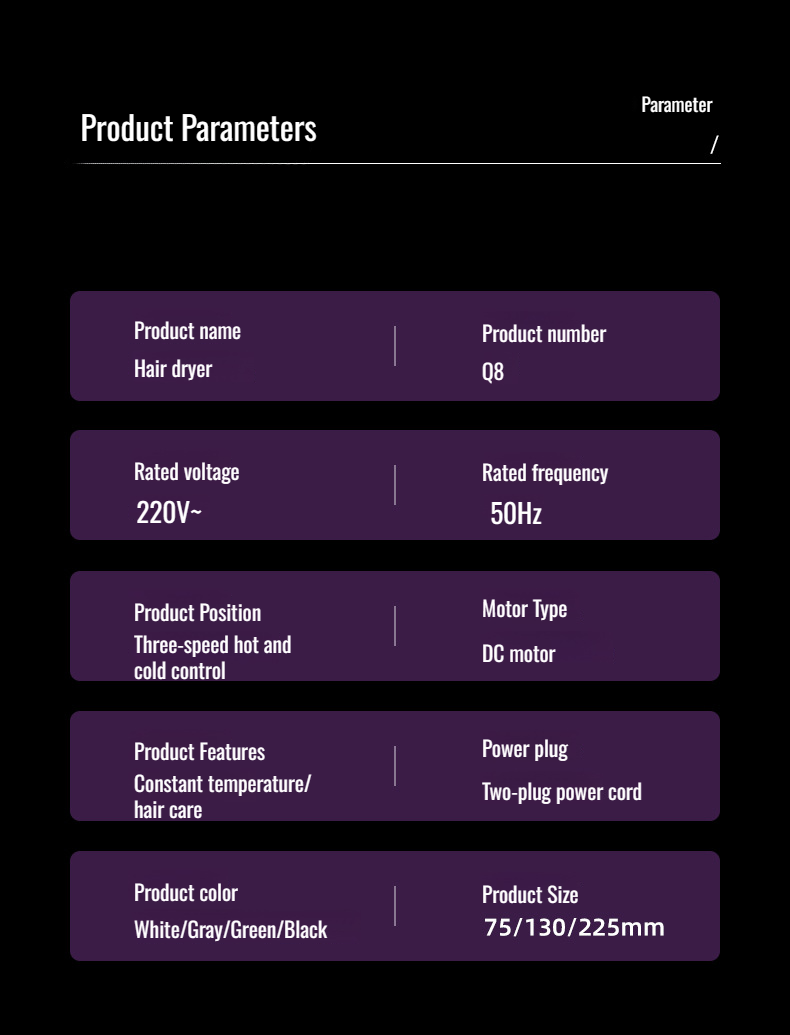The height and width of the screenshot is (1035, 790).
Task: Click the Two-plug power cord value
Action: pyautogui.click(x=561, y=792)
